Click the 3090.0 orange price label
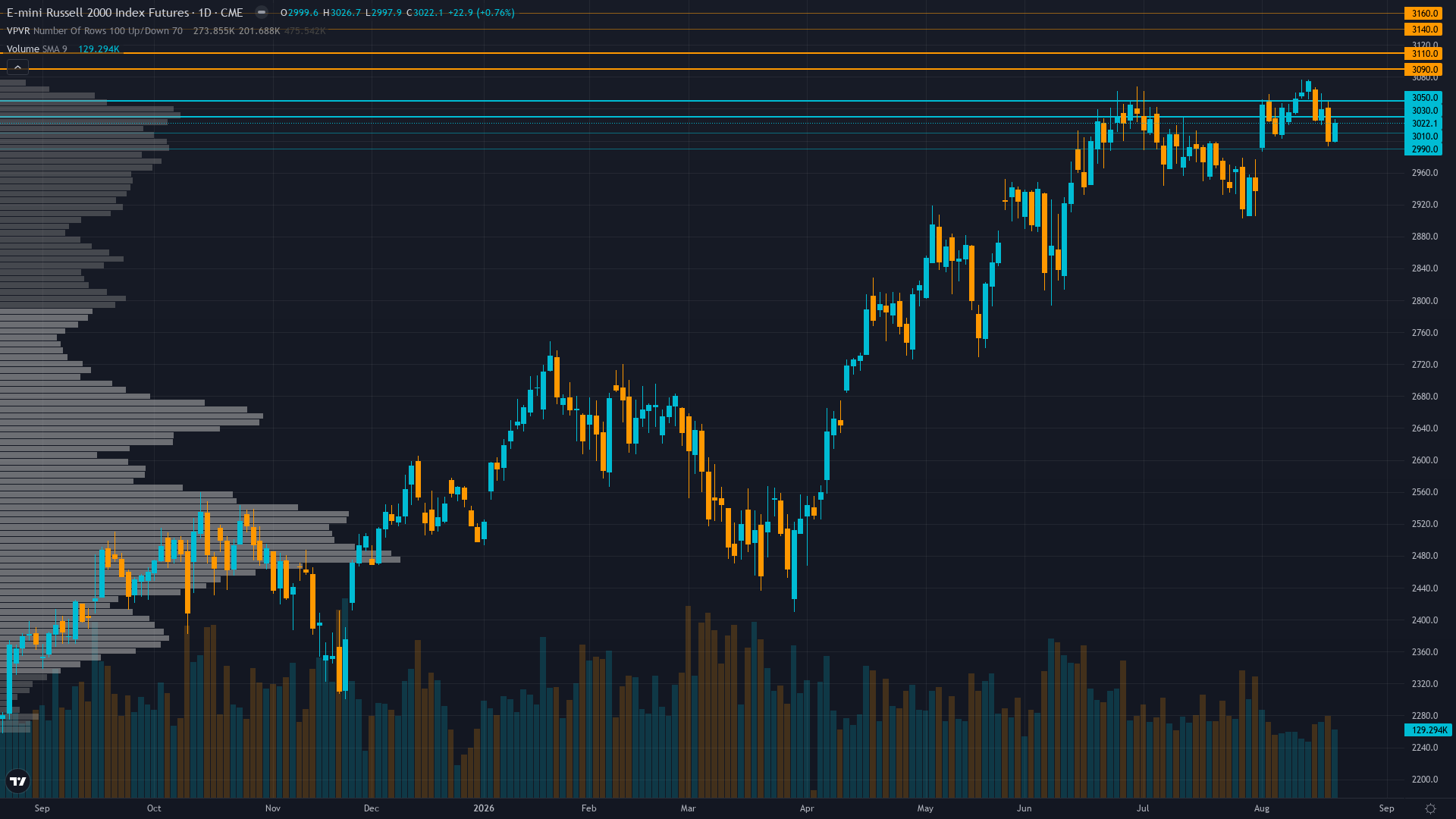 (x=1423, y=70)
